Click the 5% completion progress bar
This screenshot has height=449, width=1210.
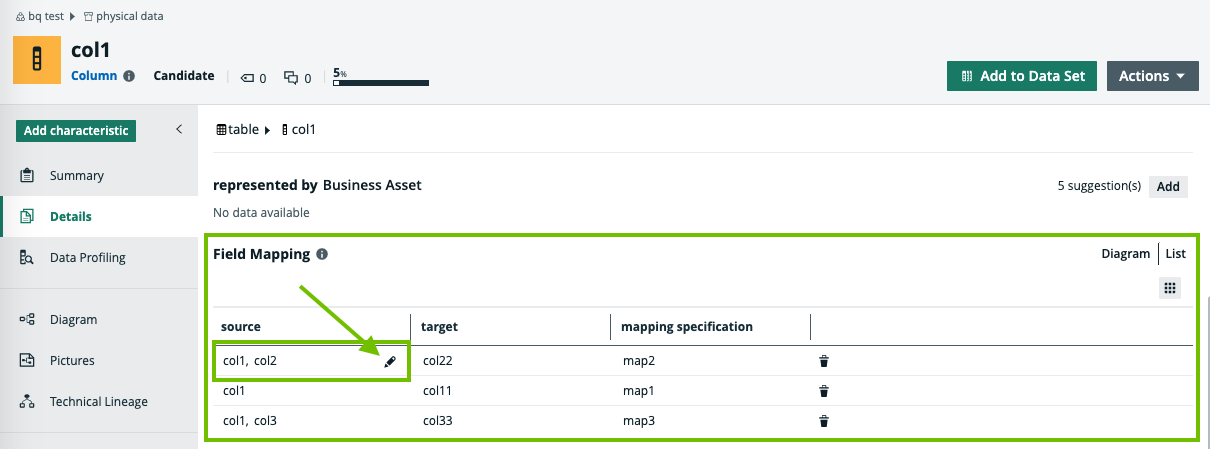click(381, 83)
